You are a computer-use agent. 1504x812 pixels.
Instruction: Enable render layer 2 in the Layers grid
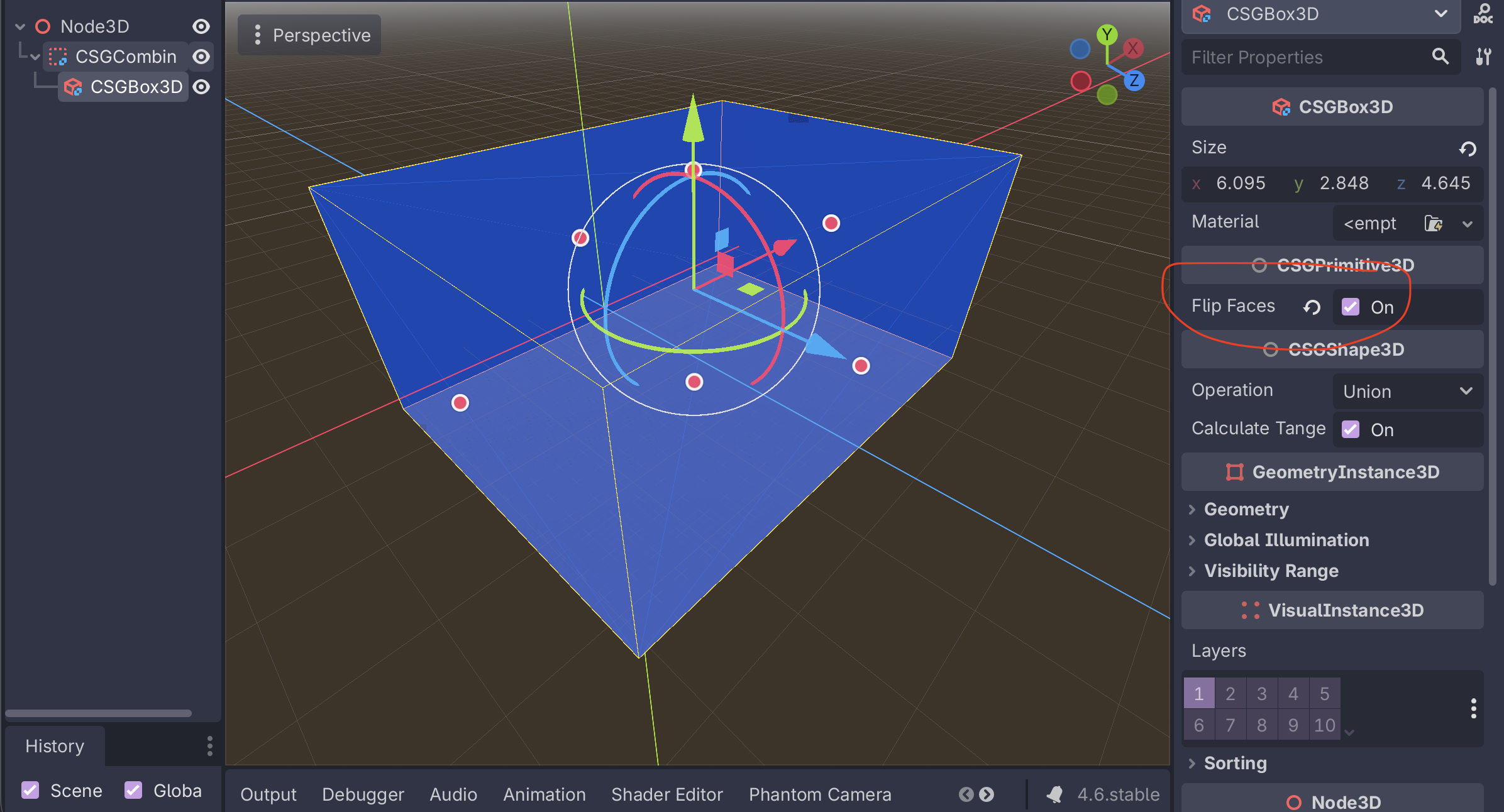[x=1230, y=693]
